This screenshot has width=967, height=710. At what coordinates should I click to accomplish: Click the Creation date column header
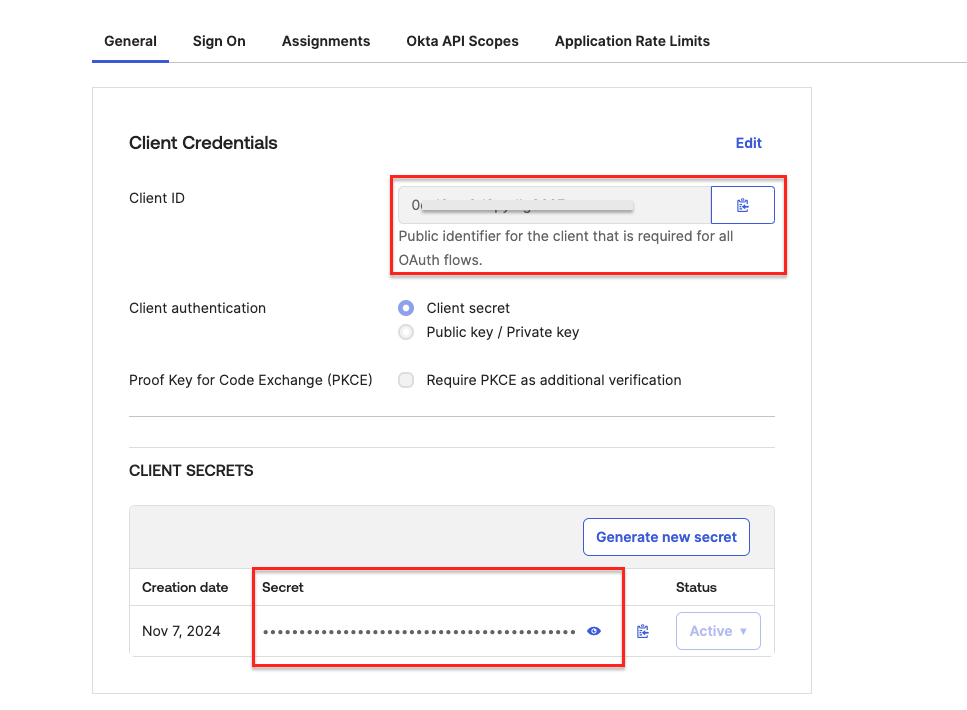[x=185, y=587]
